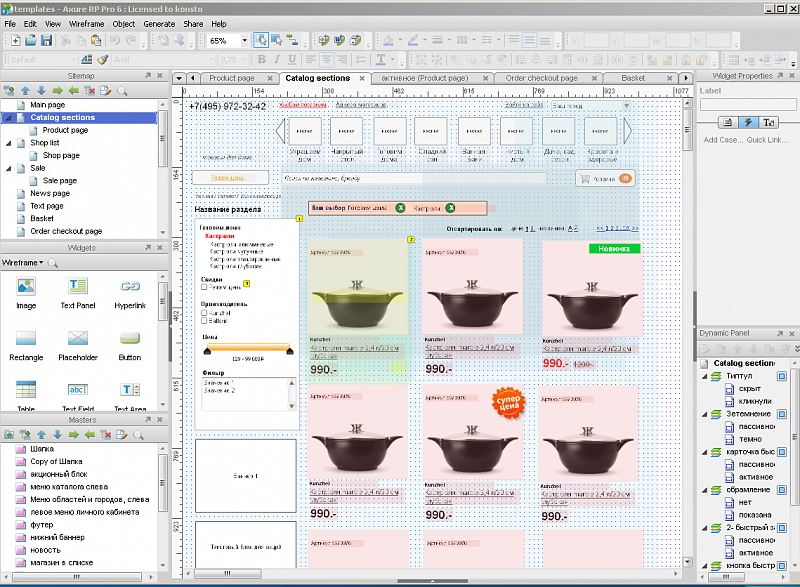Click the Open file folder icon
800x587 pixels.
[30, 40]
